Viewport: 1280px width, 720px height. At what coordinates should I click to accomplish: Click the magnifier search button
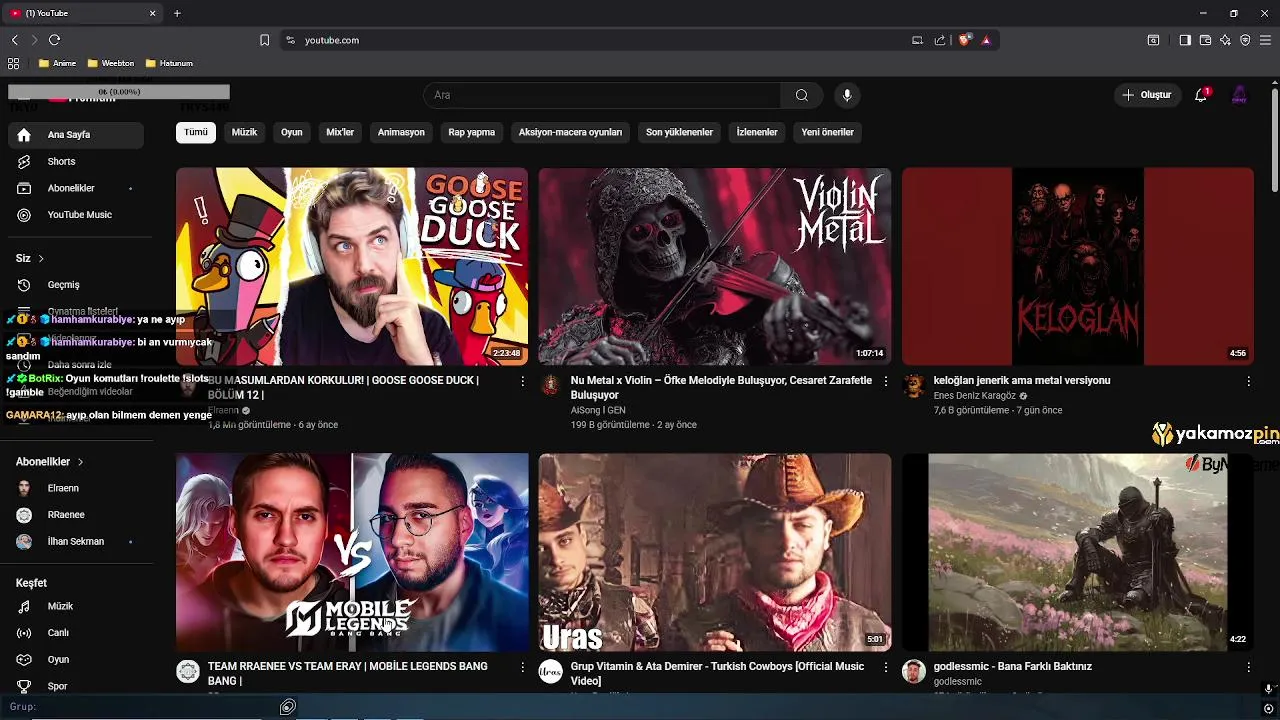coord(802,95)
